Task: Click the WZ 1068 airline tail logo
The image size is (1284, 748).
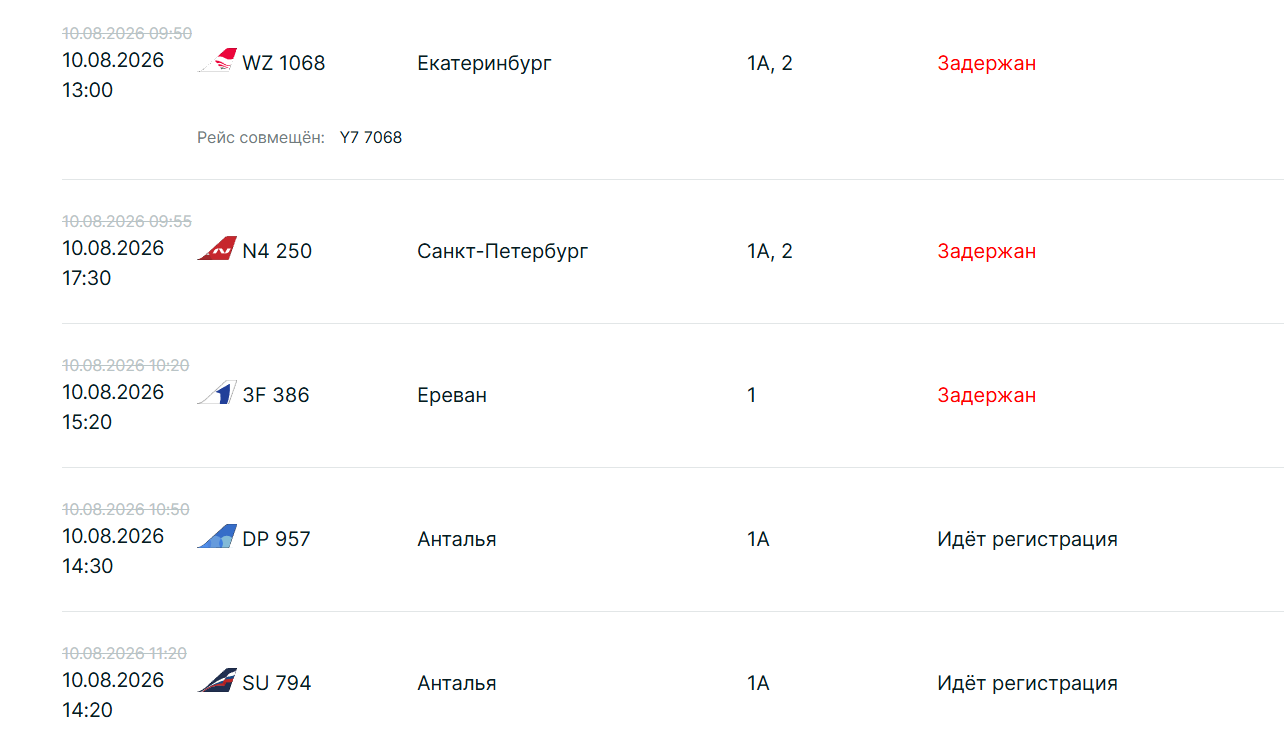Action: (x=217, y=60)
